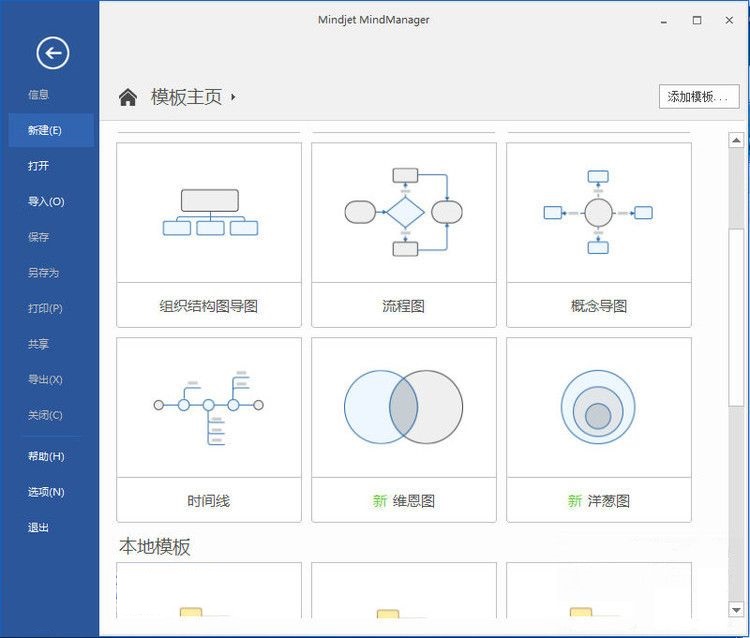Select the 时间线 template thumbnail
Viewport: 750px width, 638px height.
(x=209, y=407)
